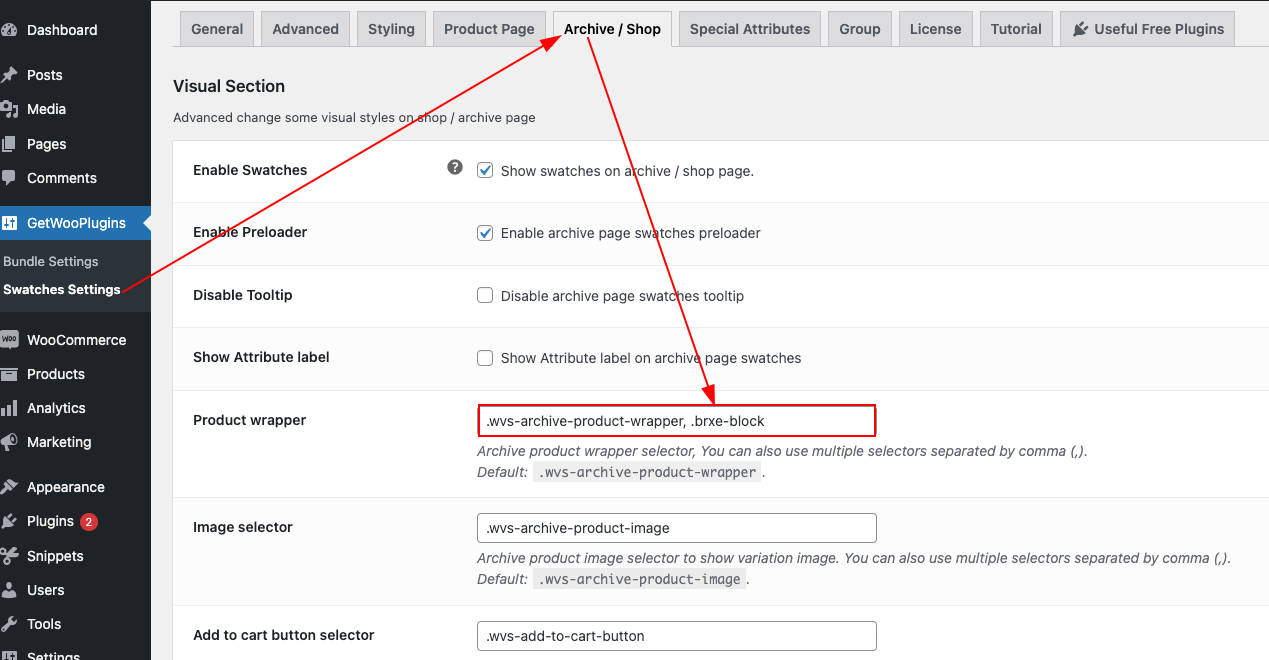Enable Show Attribute label on archive swatches
Viewport: 1269px width, 660px height.
pyautogui.click(x=485, y=357)
